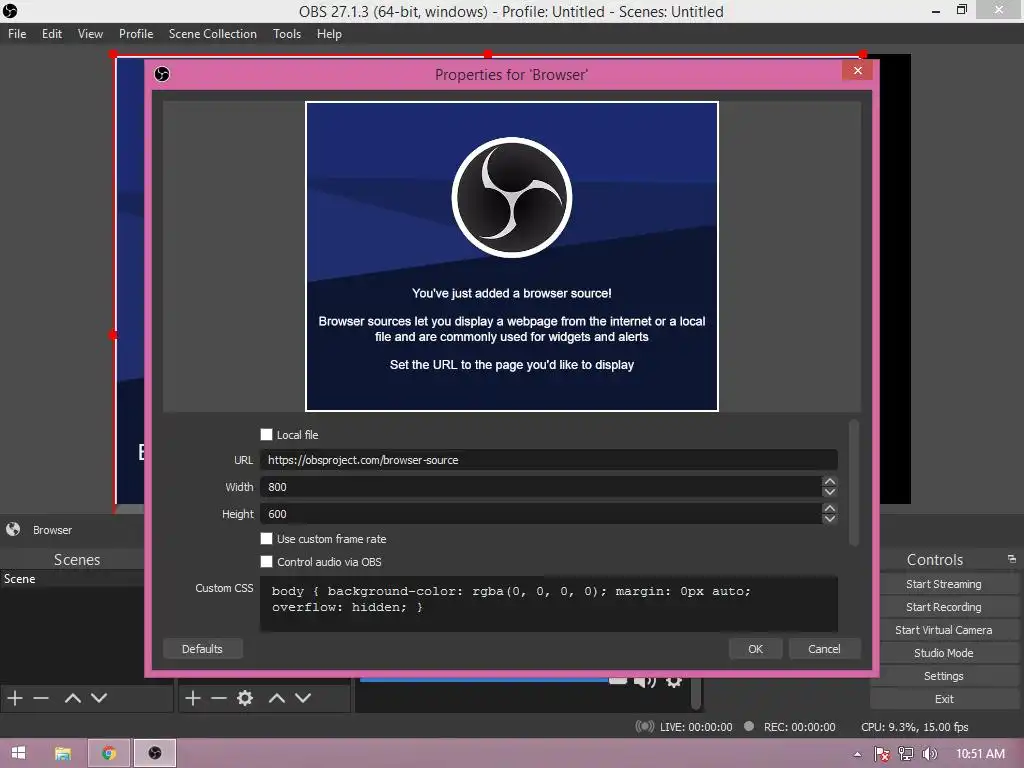This screenshot has width=1024, height=768.
Task: Click Action Center flag tray icon
Action: pyautogui.click(x=882, y=754)
